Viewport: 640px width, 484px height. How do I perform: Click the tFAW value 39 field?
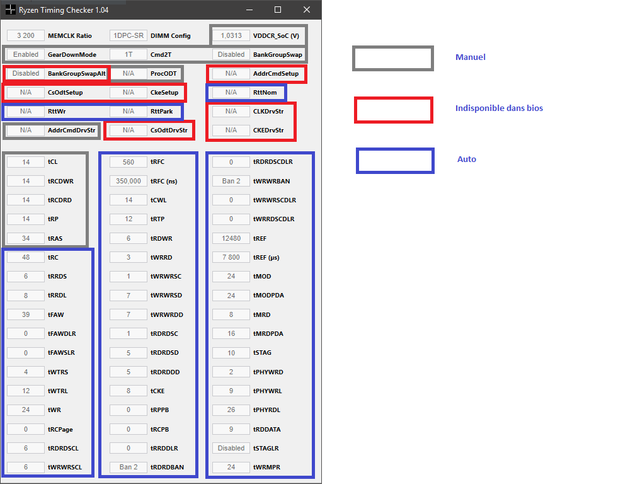coord(26,314)
